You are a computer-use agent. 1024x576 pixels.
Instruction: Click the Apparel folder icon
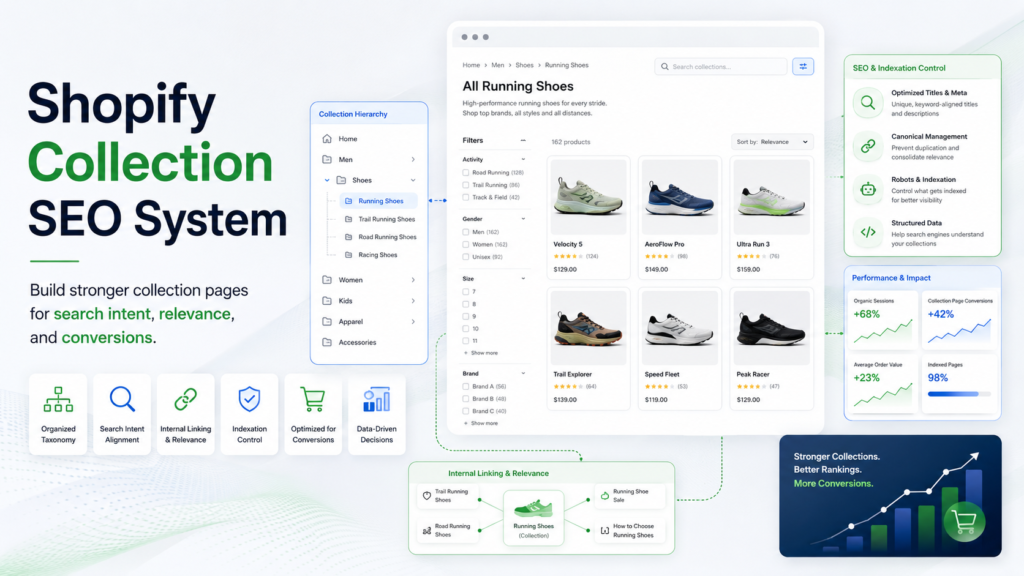[327, 321]
